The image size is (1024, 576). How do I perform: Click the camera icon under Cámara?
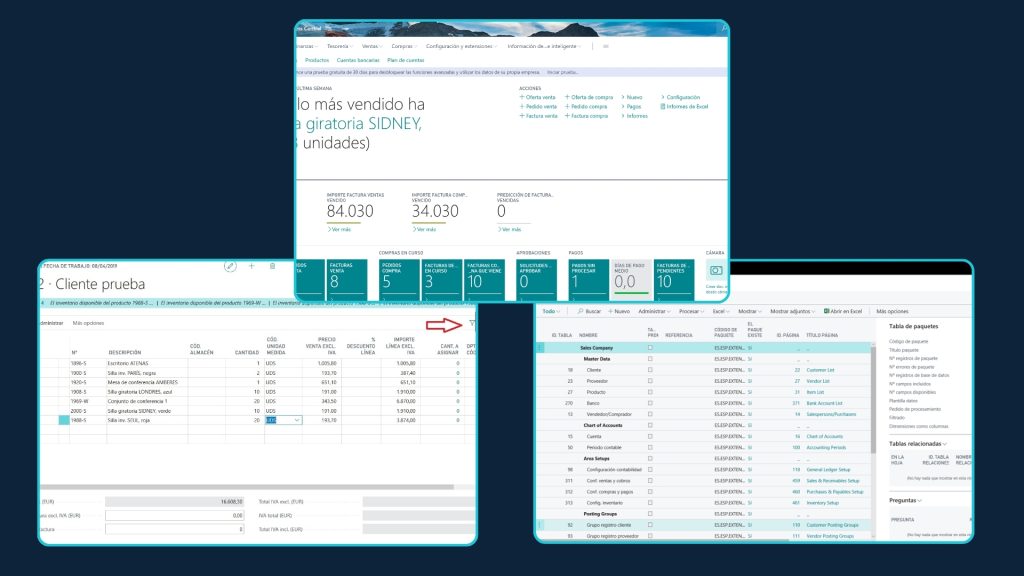pyautogui.click(x=715, y=271)
